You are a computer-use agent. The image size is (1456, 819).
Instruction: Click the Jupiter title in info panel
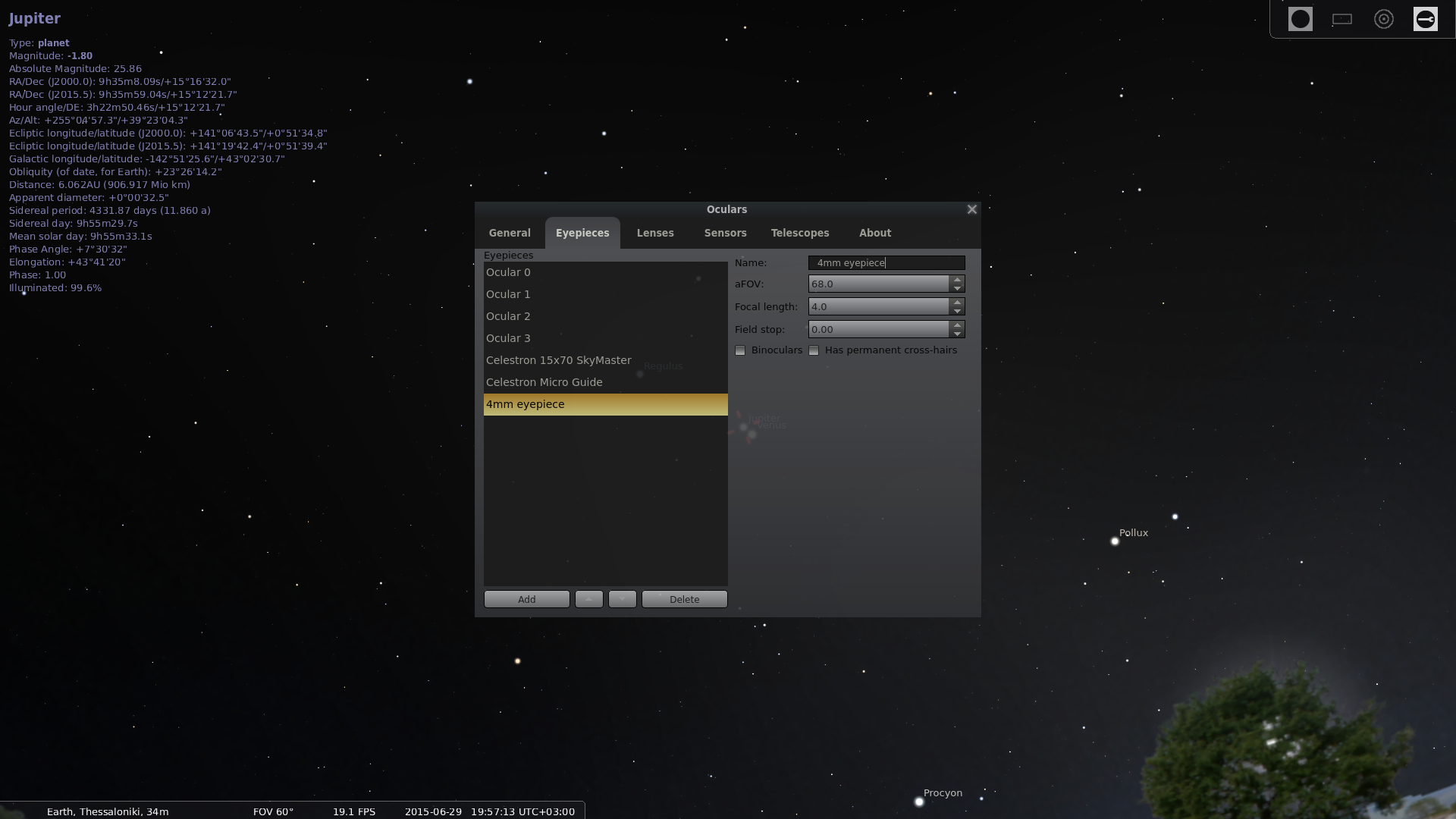[x=35, y=18]
